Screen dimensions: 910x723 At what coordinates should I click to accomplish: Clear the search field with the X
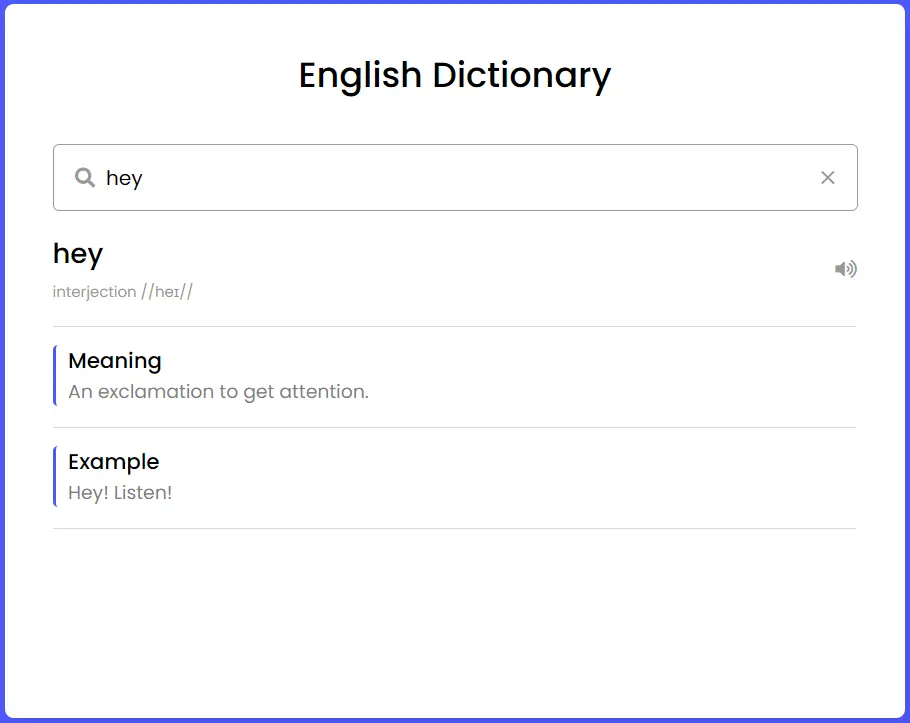(827, 178)
